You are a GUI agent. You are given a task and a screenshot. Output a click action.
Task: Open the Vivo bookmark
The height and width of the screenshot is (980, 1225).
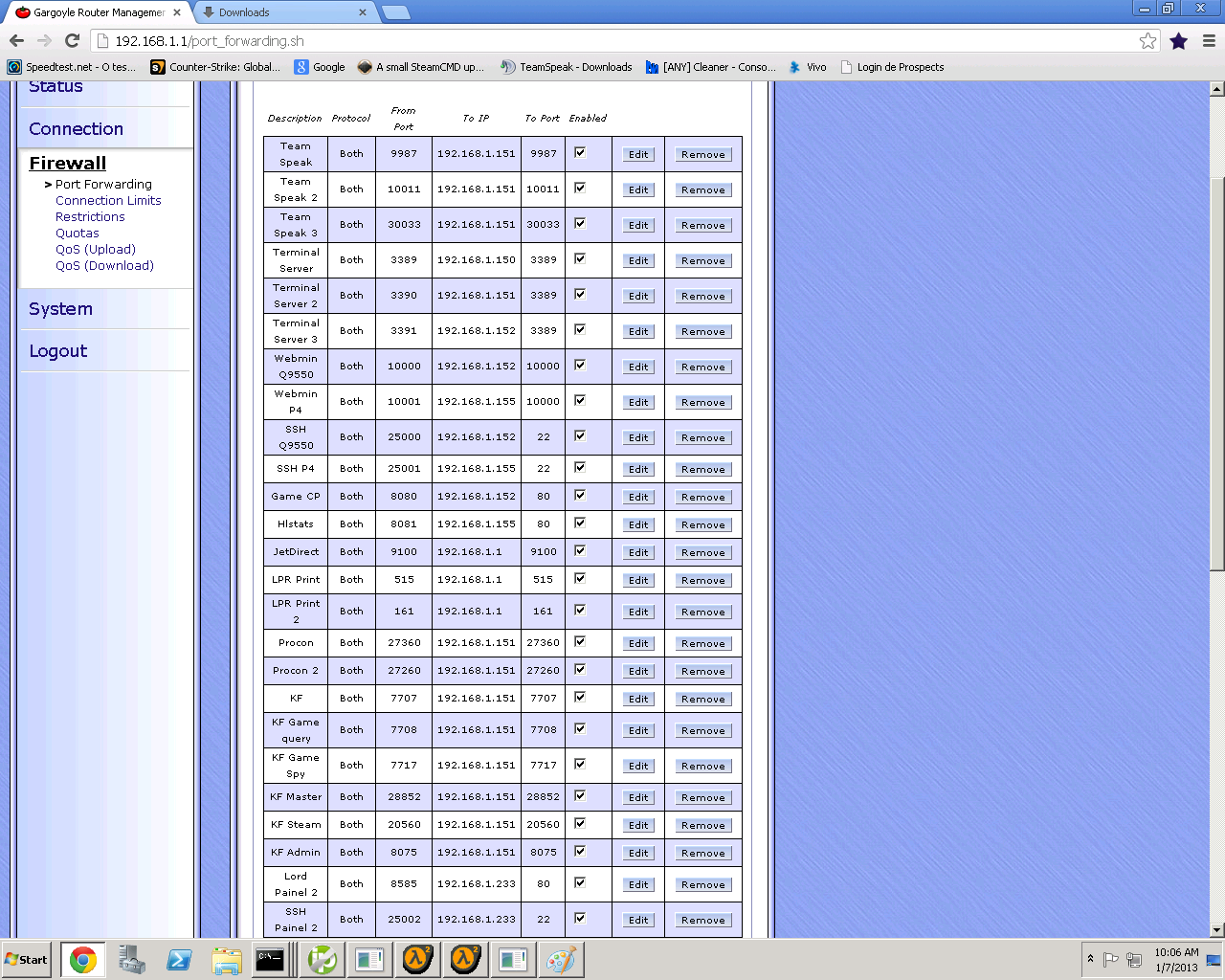point(807,67)
